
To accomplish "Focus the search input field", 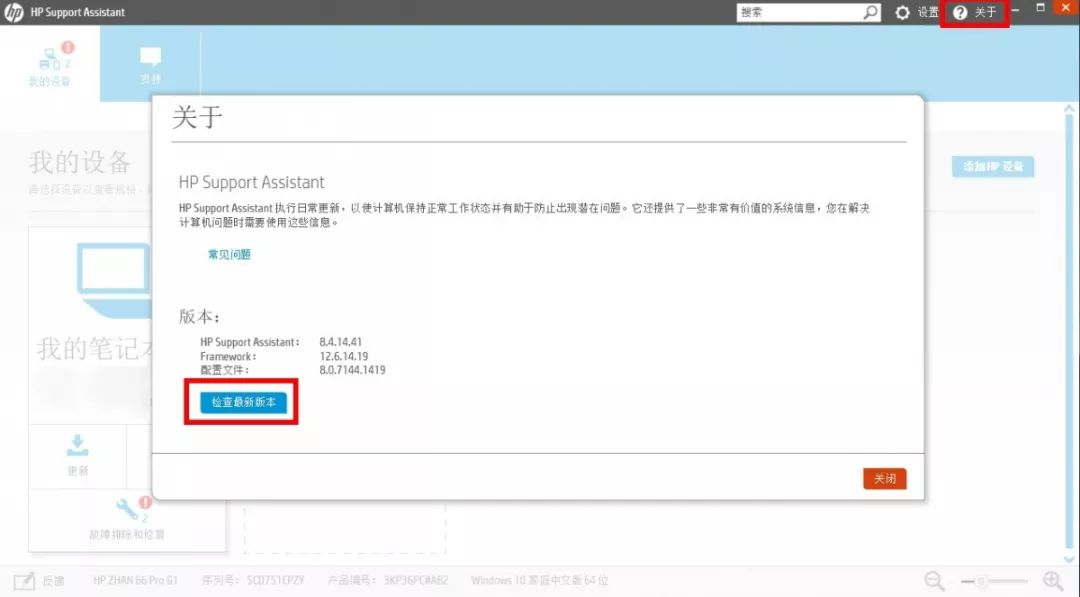I will [x=800, y=12].
